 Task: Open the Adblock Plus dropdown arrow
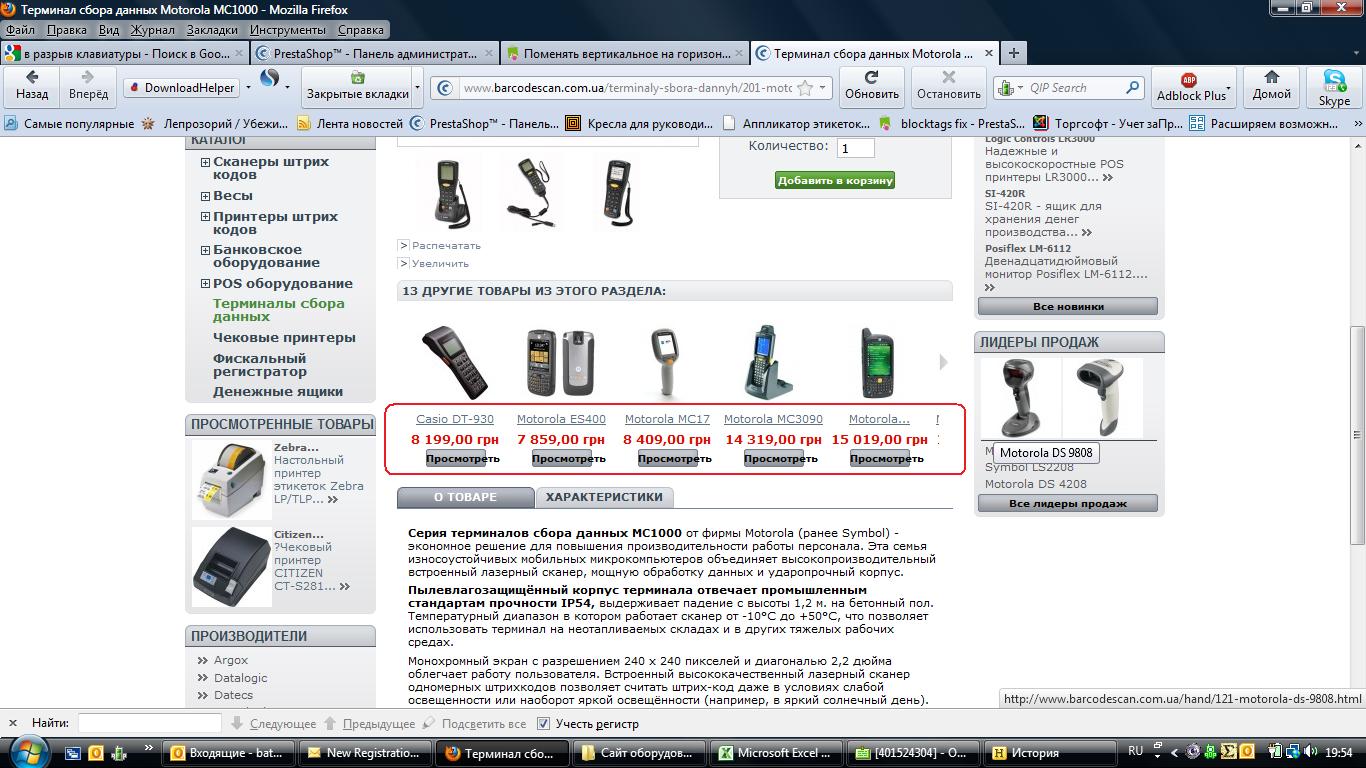tap(1229, 88)
